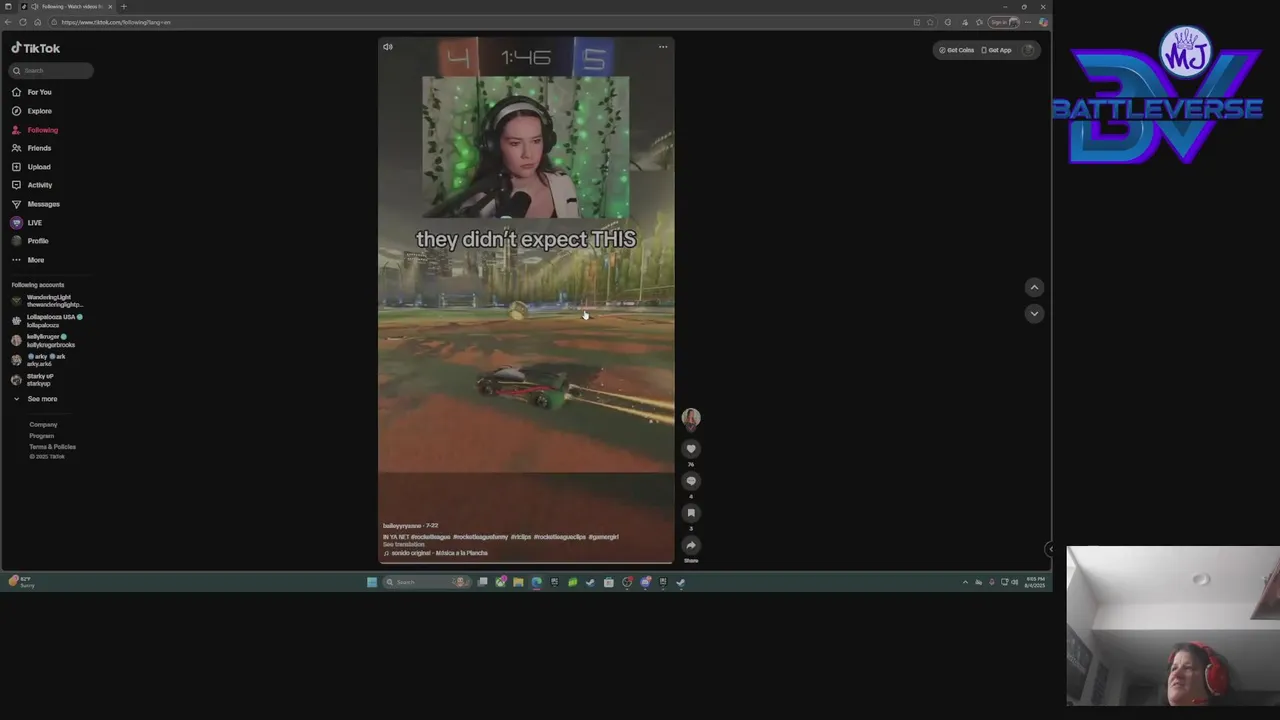Open the Starky following account
Viewport: 1280px width, 720px height.
tap(40, 379)
